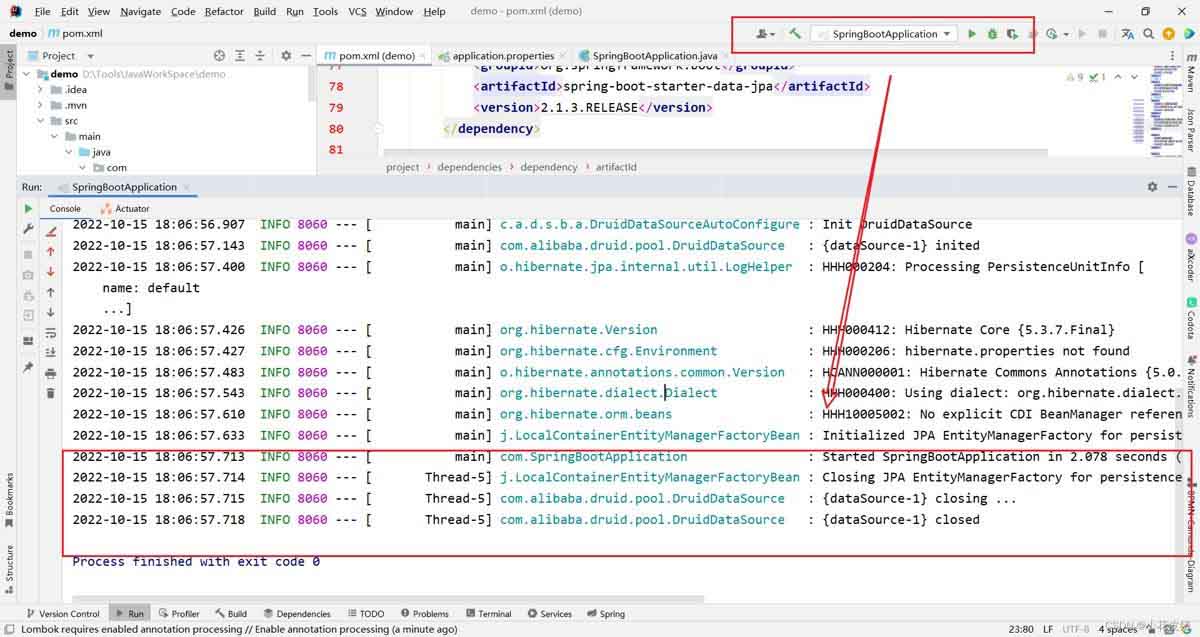Click the Translate icon in top toolbar
Image resolution: width=1200 pixels, height=637 pixels.
point(1127,34)
